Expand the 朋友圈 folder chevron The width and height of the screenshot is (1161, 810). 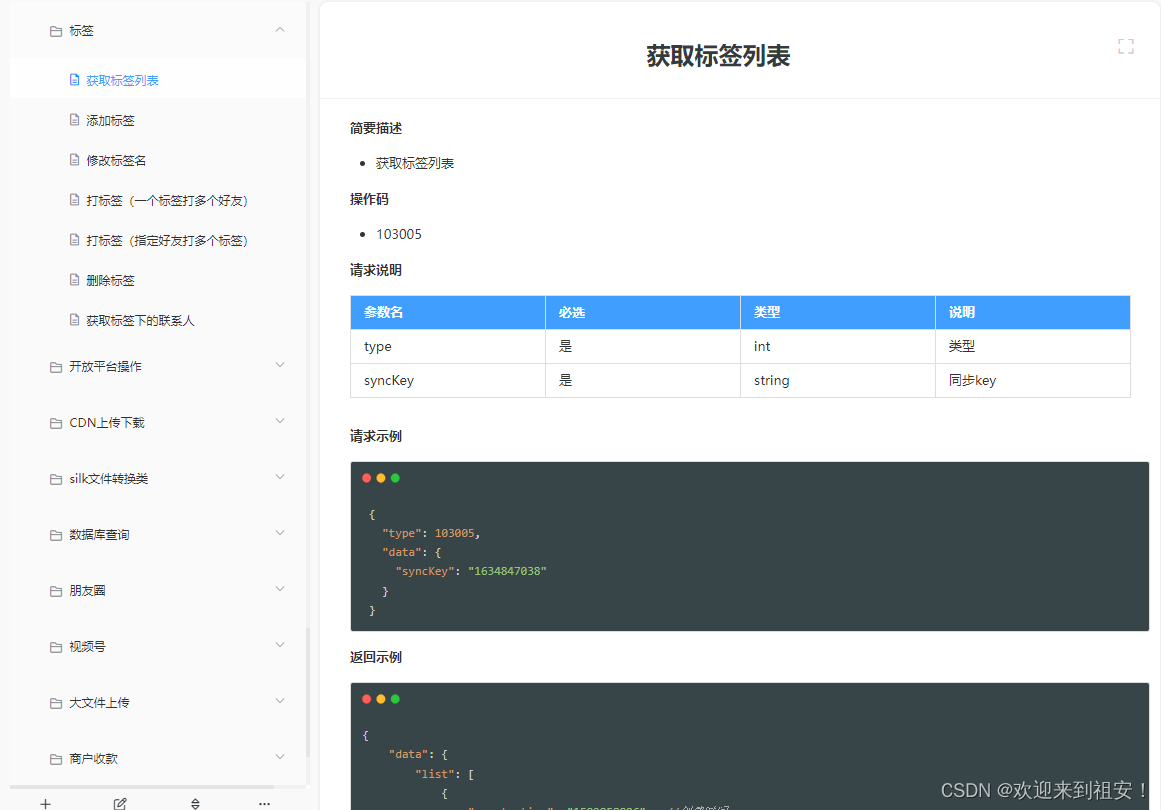tap(280, 589)
